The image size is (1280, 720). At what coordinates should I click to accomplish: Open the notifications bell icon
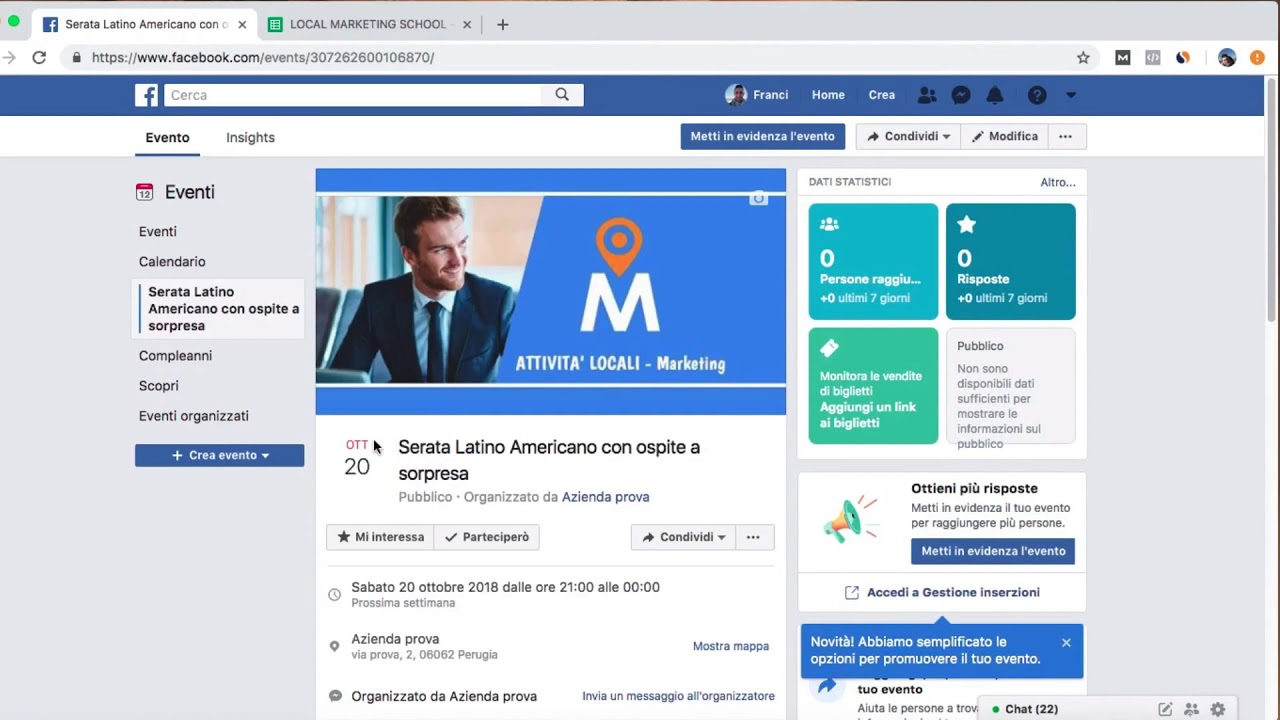point(995,95)
